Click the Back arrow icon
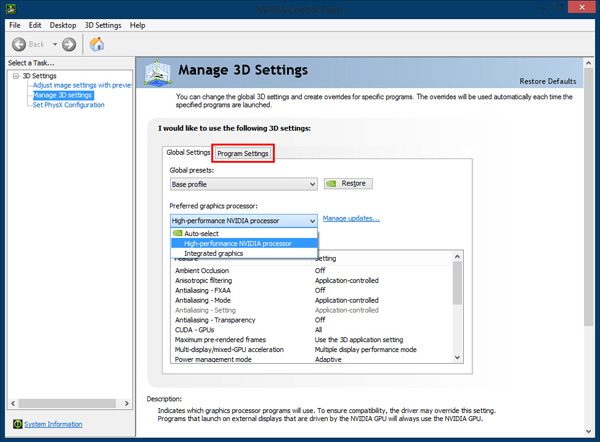Screen dimensions: 600x442 click(x=21, y=44)
